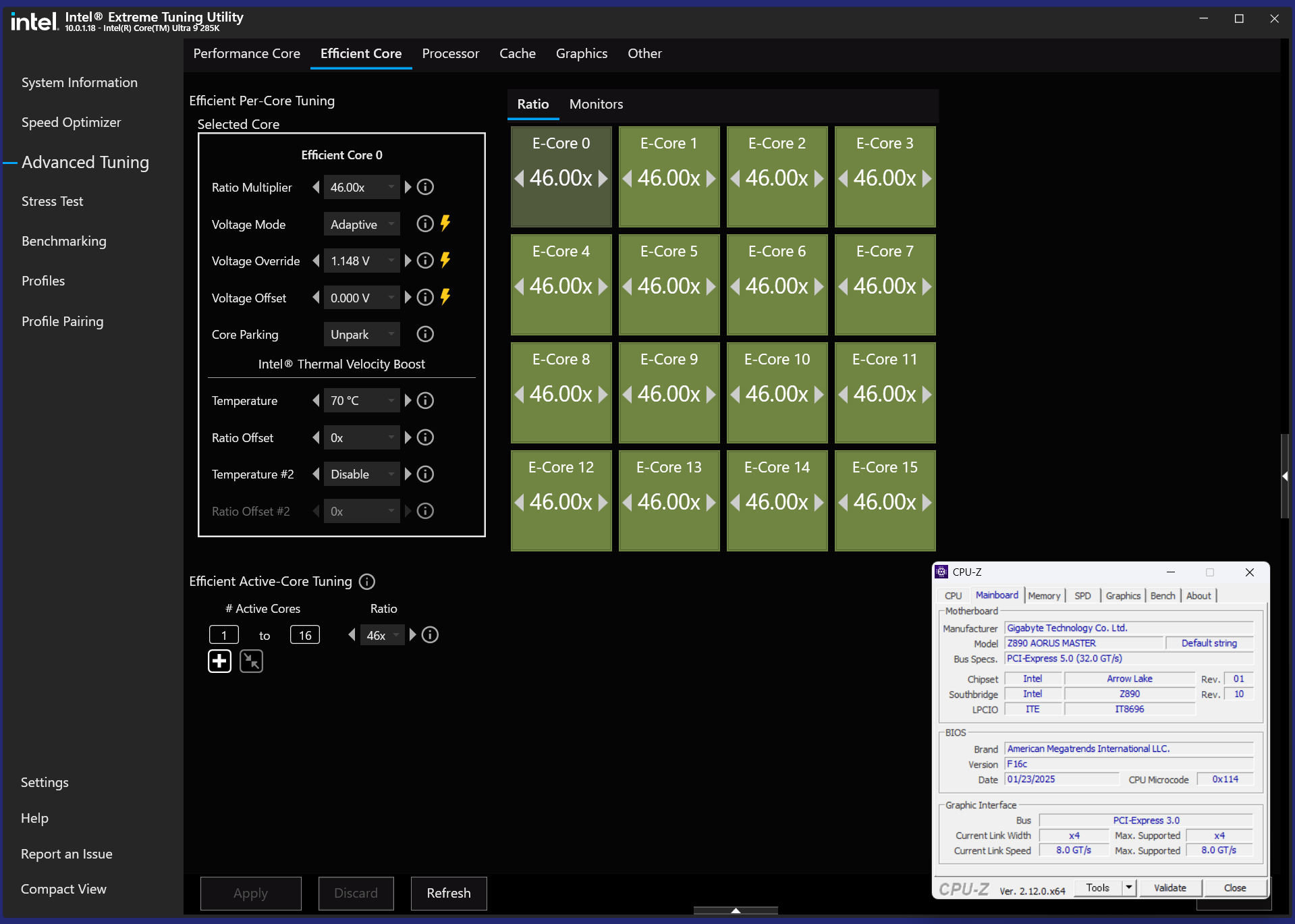The width and height of the screenshot is (1295, 924).
Task: Open Ratio Multiplier info icon
Action: click(x=425, y=187)
